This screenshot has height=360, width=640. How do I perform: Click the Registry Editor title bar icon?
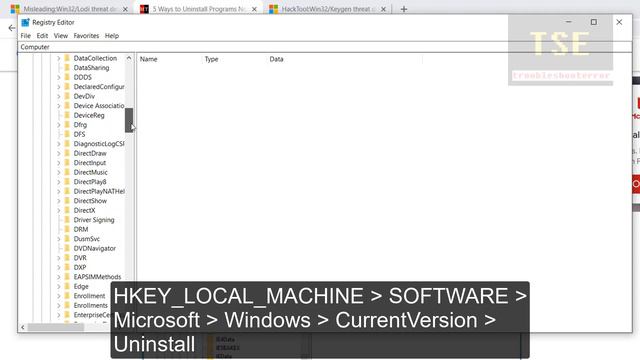[25, 22]
